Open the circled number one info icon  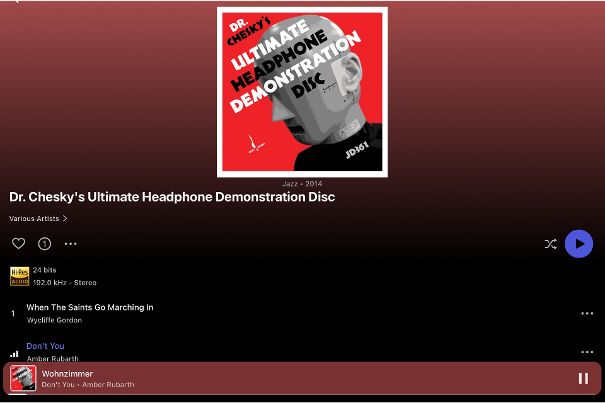[x=44, y=244]
